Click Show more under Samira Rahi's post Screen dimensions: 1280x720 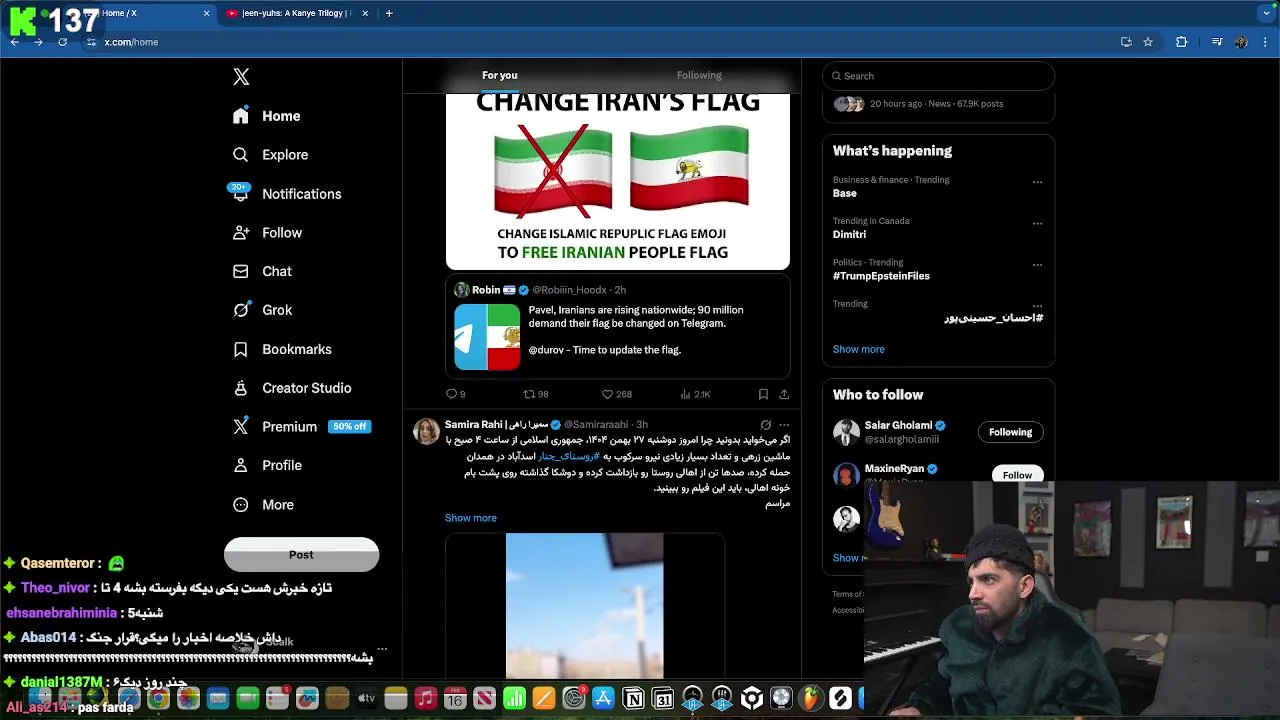pyautogui.click(x=470, y=518)
